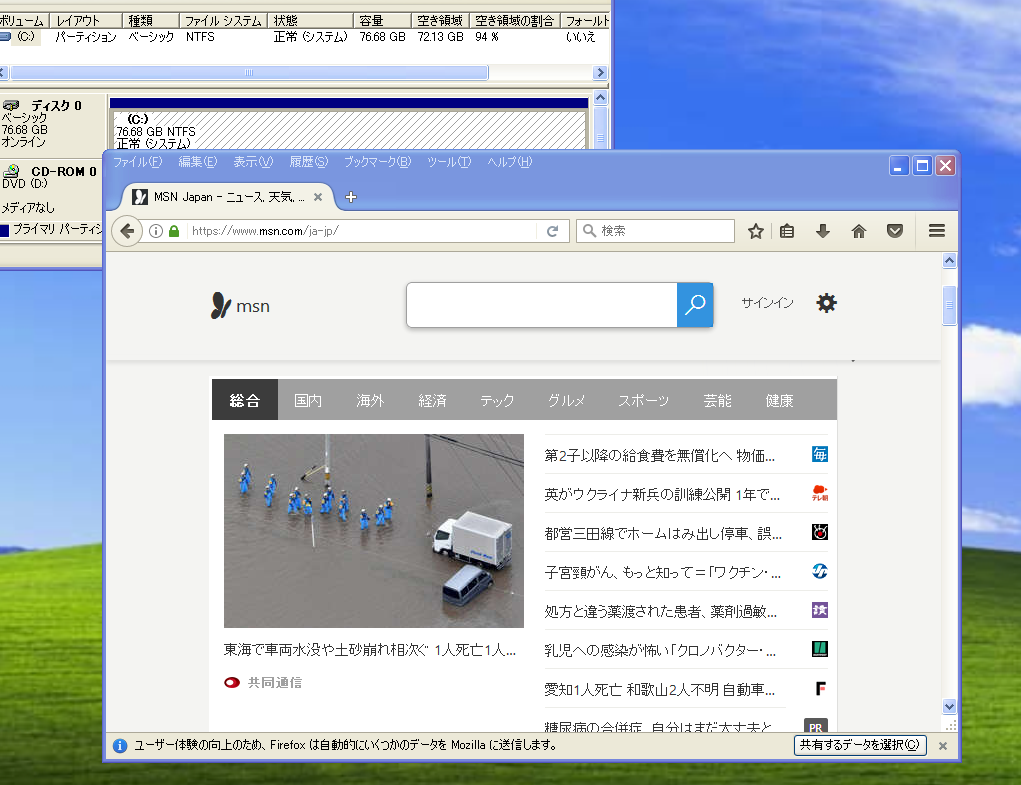The image size is (1021, 785).
Task: Switch to the グルメ news tab
Action: (x=566, y=400)
